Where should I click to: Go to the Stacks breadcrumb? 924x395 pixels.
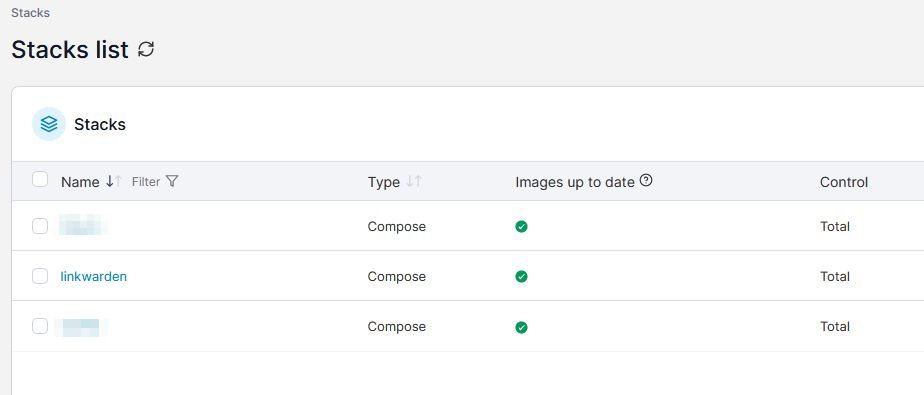[31, 12]
